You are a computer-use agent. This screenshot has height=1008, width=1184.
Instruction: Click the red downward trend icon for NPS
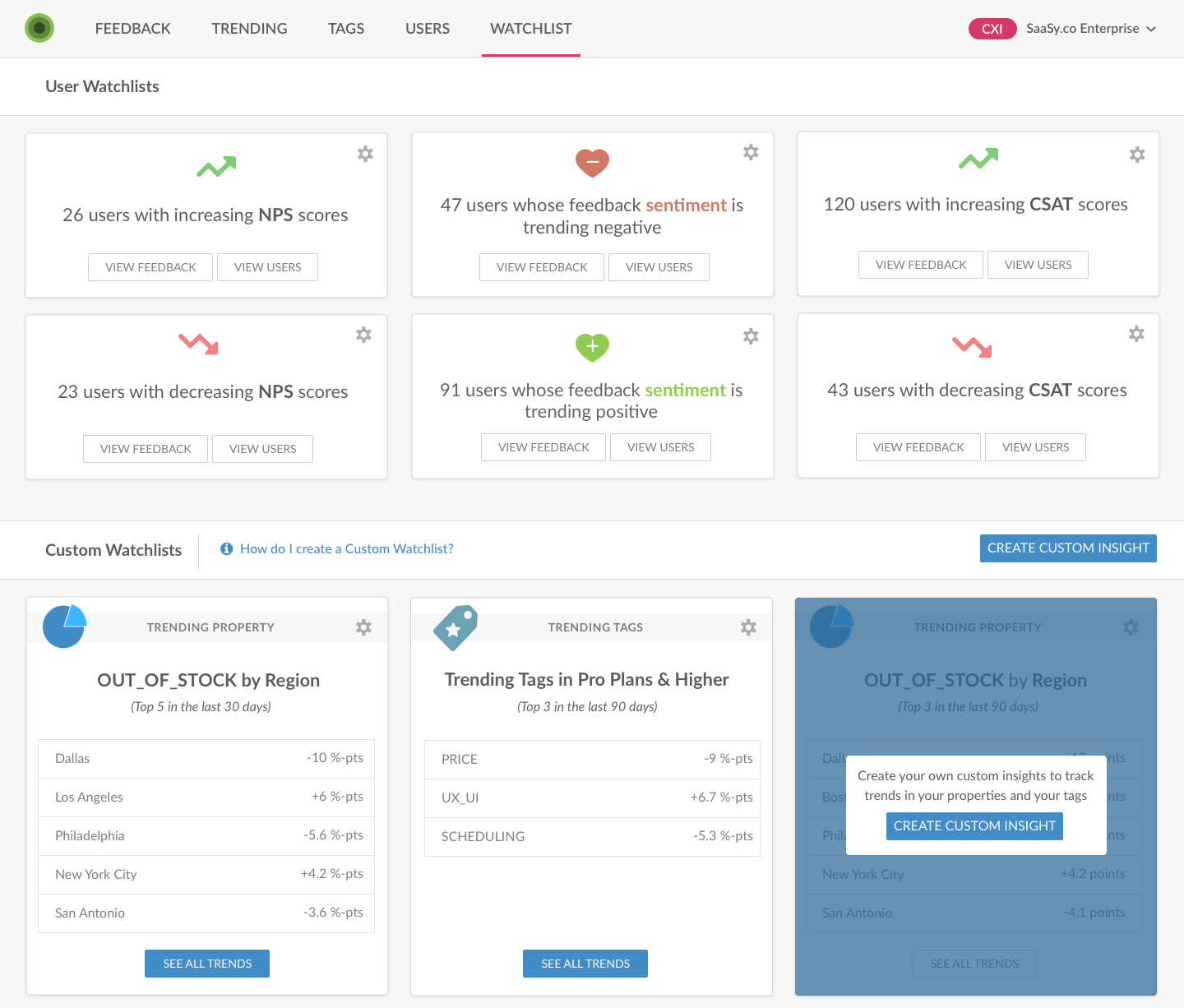[199, 344]
